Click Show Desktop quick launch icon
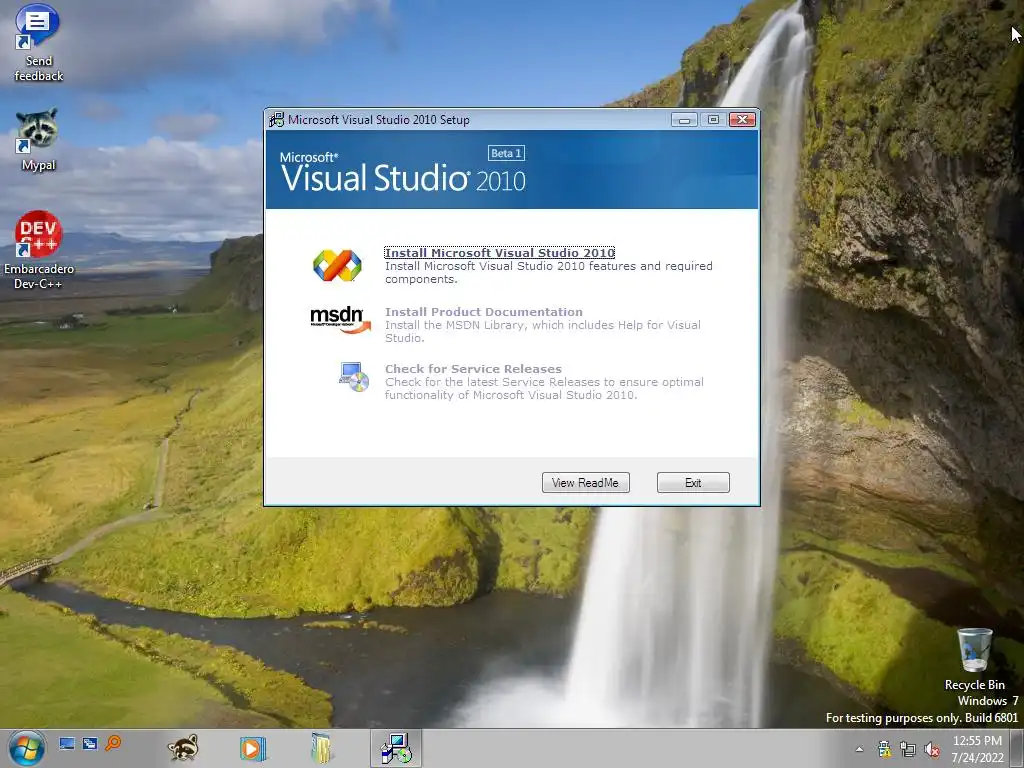Viewport: 1024px width, 768px height. [67, 744]
